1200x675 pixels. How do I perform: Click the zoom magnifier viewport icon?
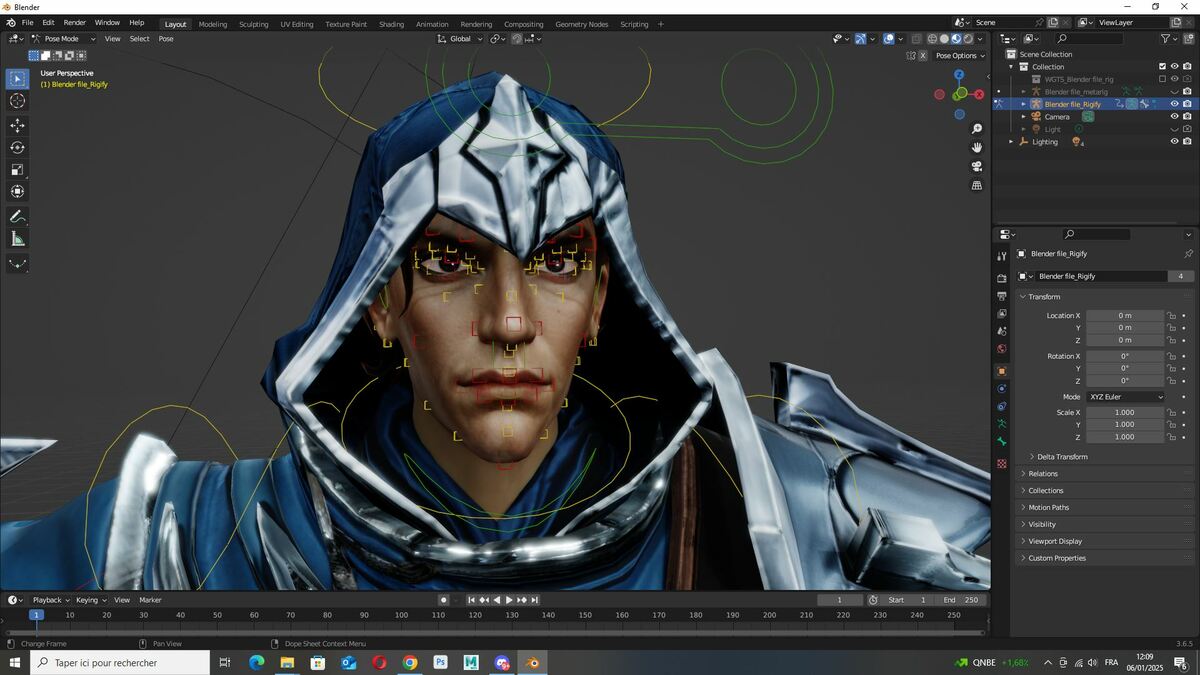point(977,129)
